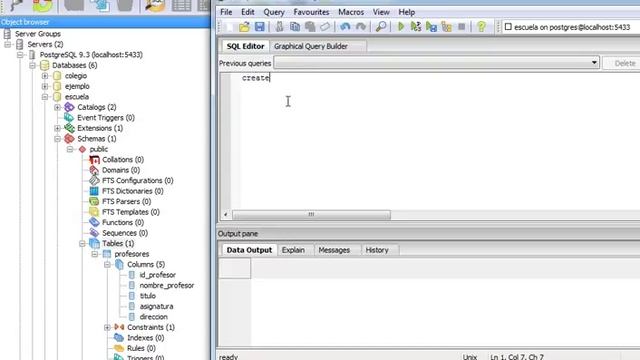The height and width of the screenshot is (360, 640).
Task: Select the Collations (0) node
Action: click(x=123, y=160)
